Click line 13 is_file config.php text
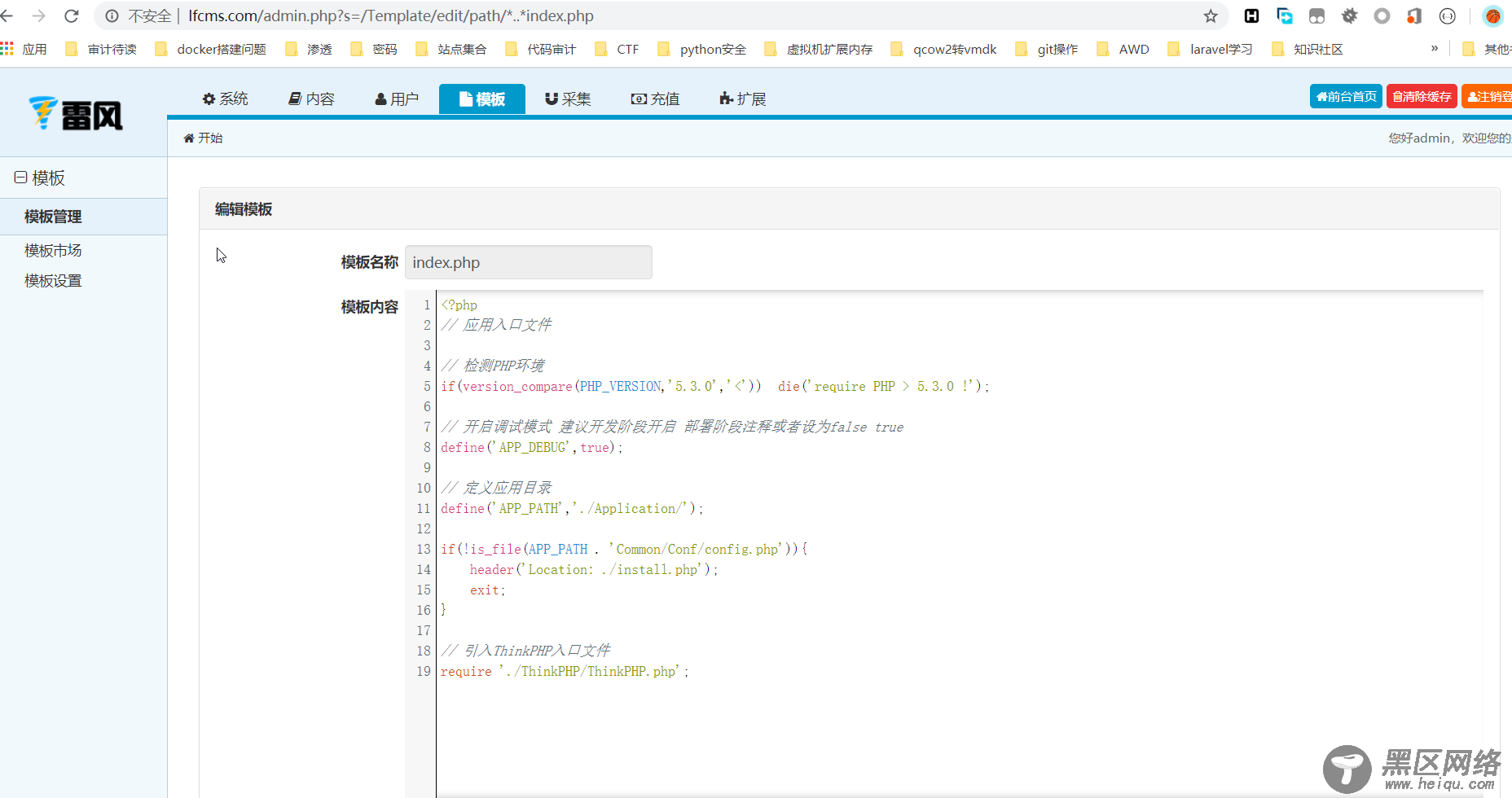 tap(624, 549)
